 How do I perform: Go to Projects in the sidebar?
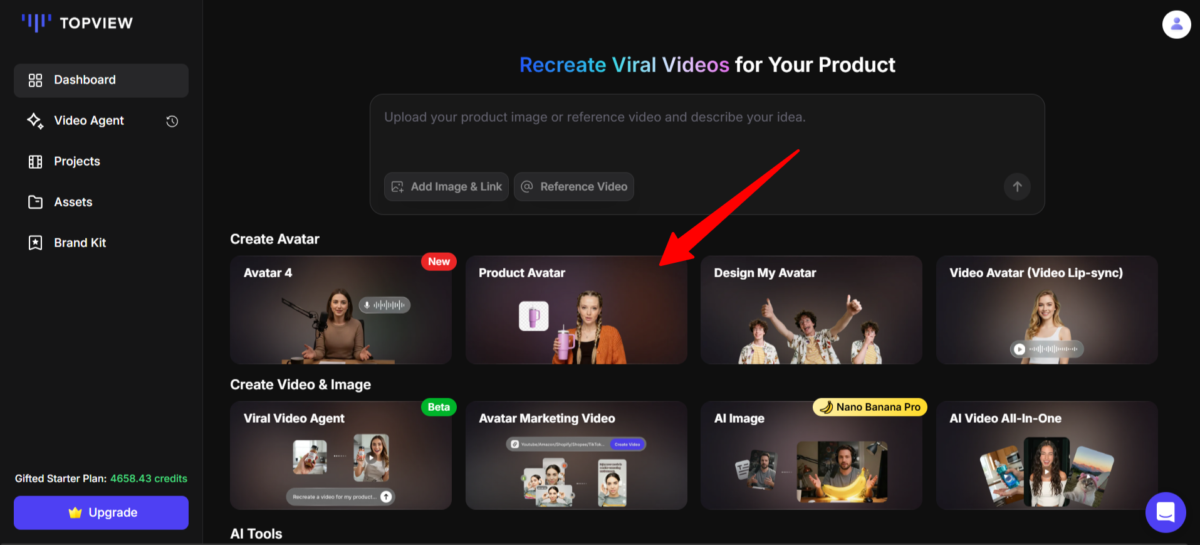(x=77, y=161)
